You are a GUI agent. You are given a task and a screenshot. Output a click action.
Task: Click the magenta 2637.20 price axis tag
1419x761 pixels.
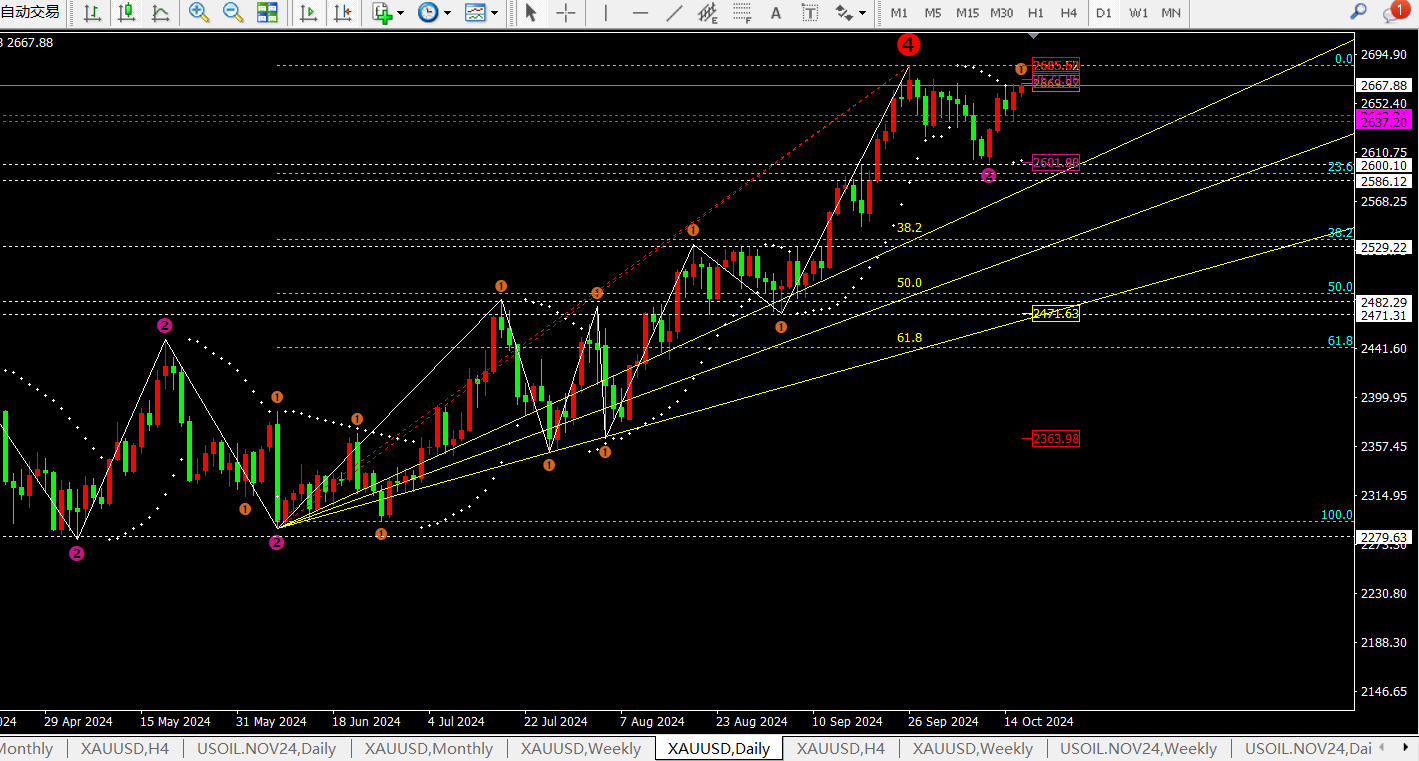coord(1385,122)
